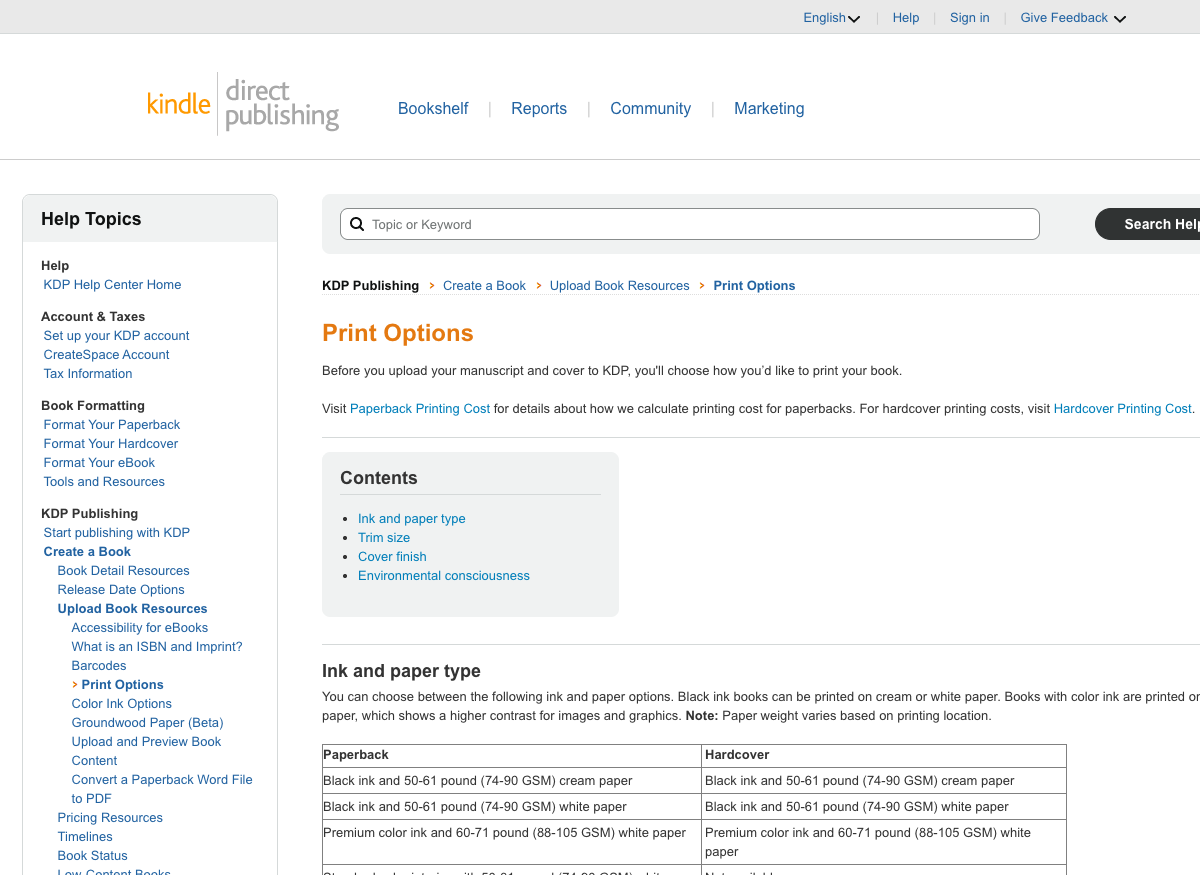
Task: Open Tools and Resources topic
Action: [x=104, y=481]
